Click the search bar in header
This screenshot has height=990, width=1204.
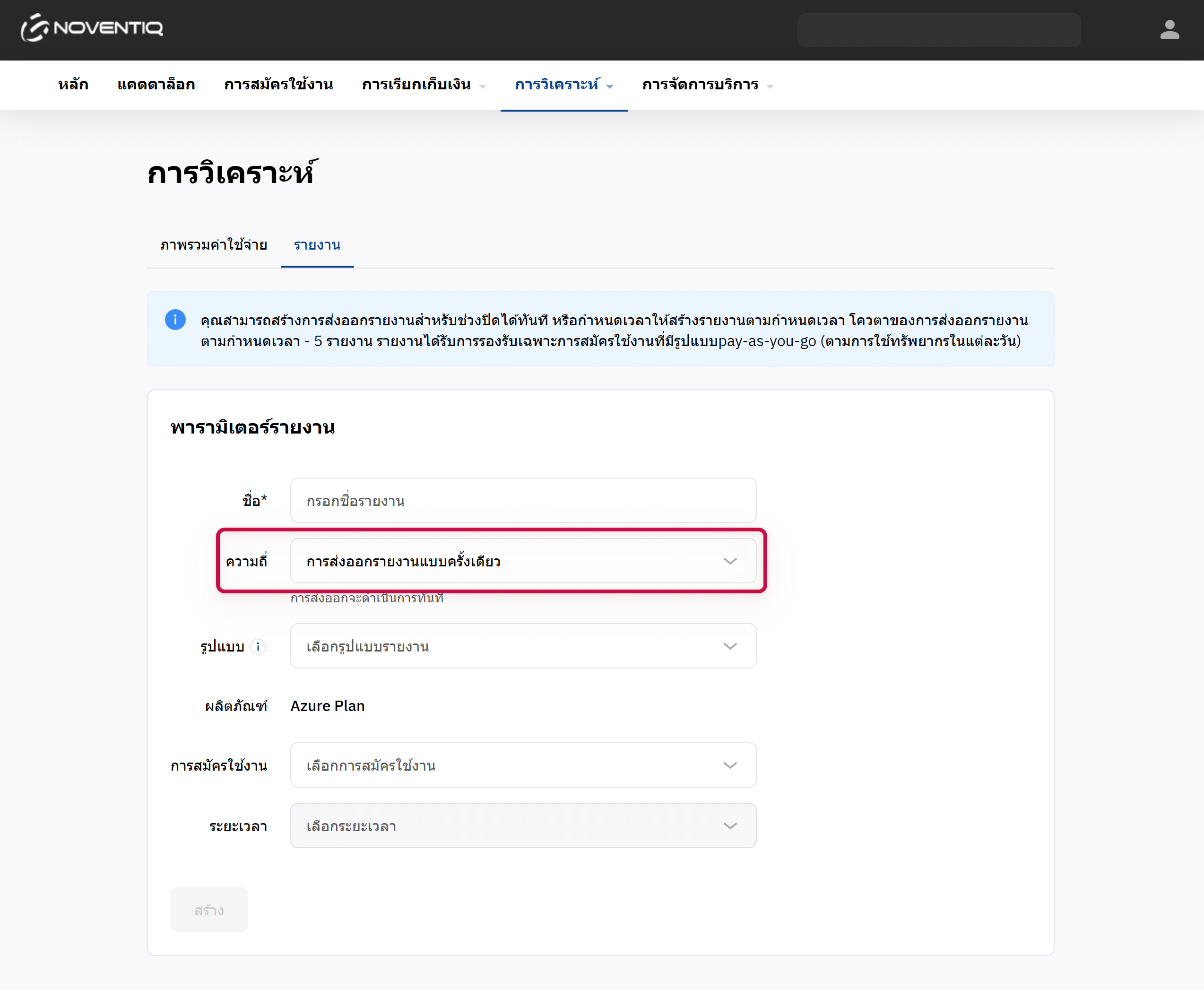point(938,30)
